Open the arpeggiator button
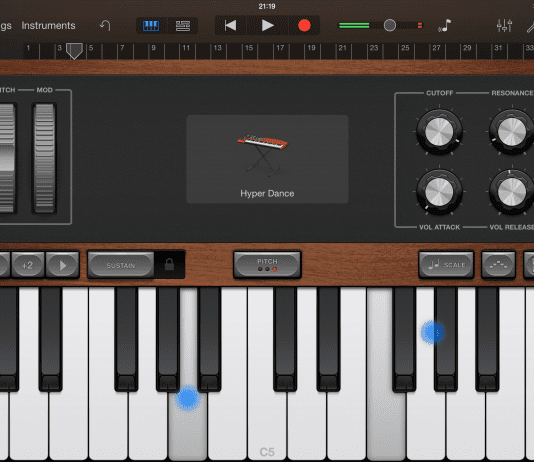Image resolution: width=534 pixels, height=462 pixels. point(498,265)
